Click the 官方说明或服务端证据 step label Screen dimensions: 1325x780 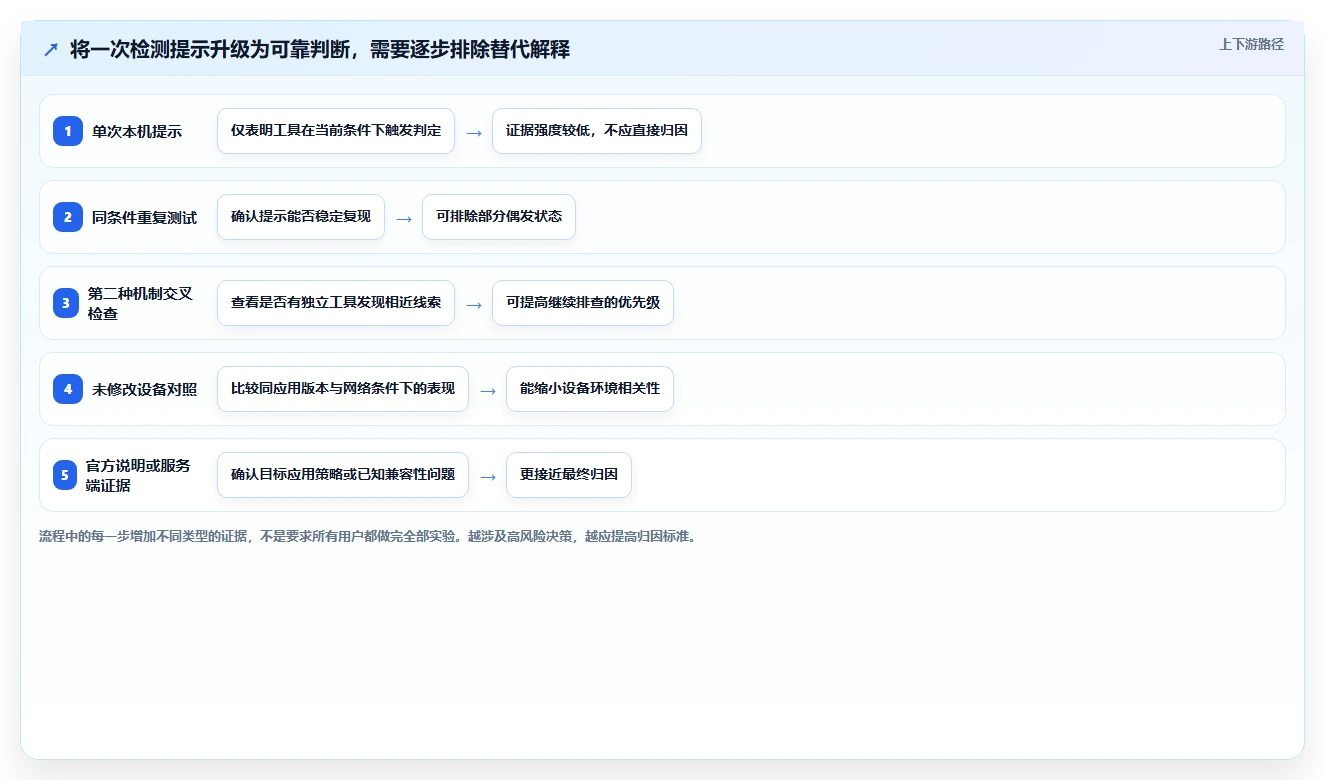[x=138, y=475]
